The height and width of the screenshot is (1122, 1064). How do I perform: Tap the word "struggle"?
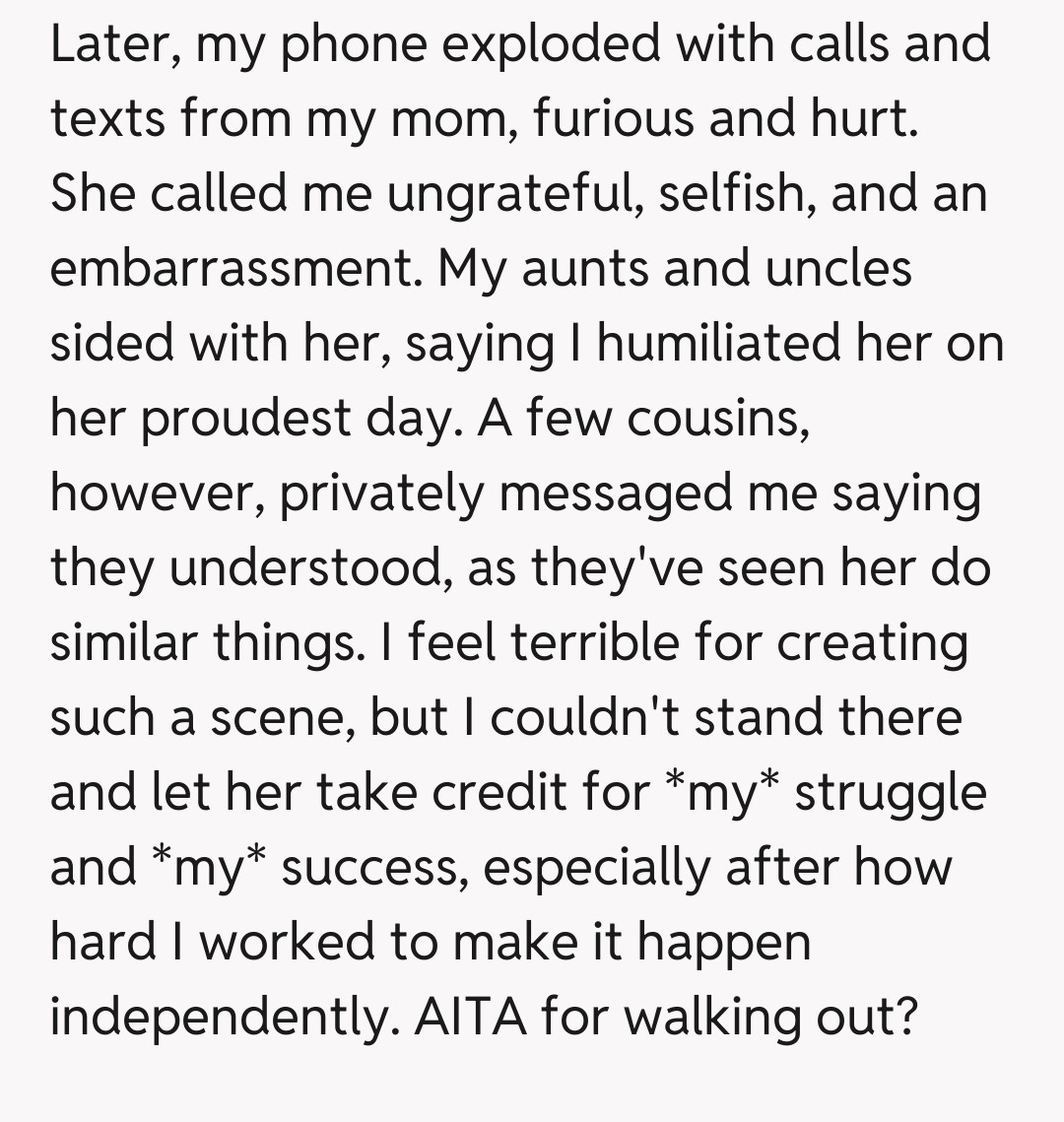pyautogui.click(x=890, y=793)
